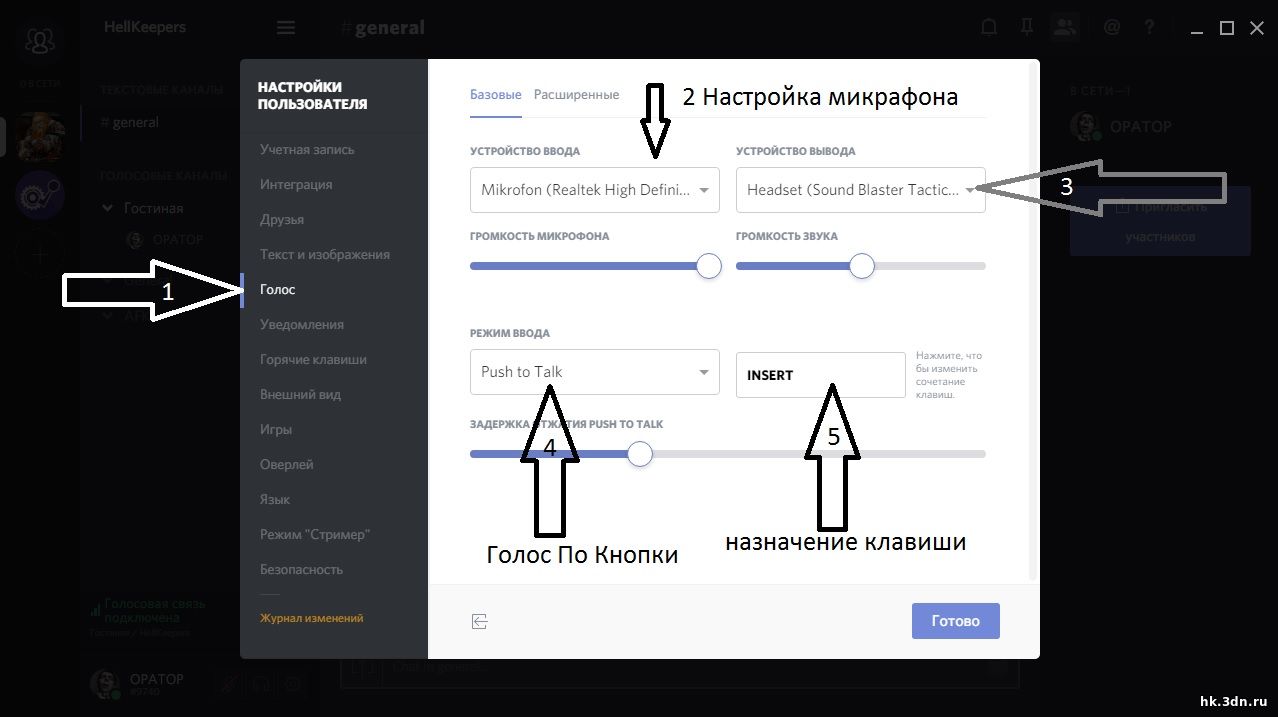The image size is (1278, 717).
Task: Open notification bell icon in channel header
Action: (989, 28)
